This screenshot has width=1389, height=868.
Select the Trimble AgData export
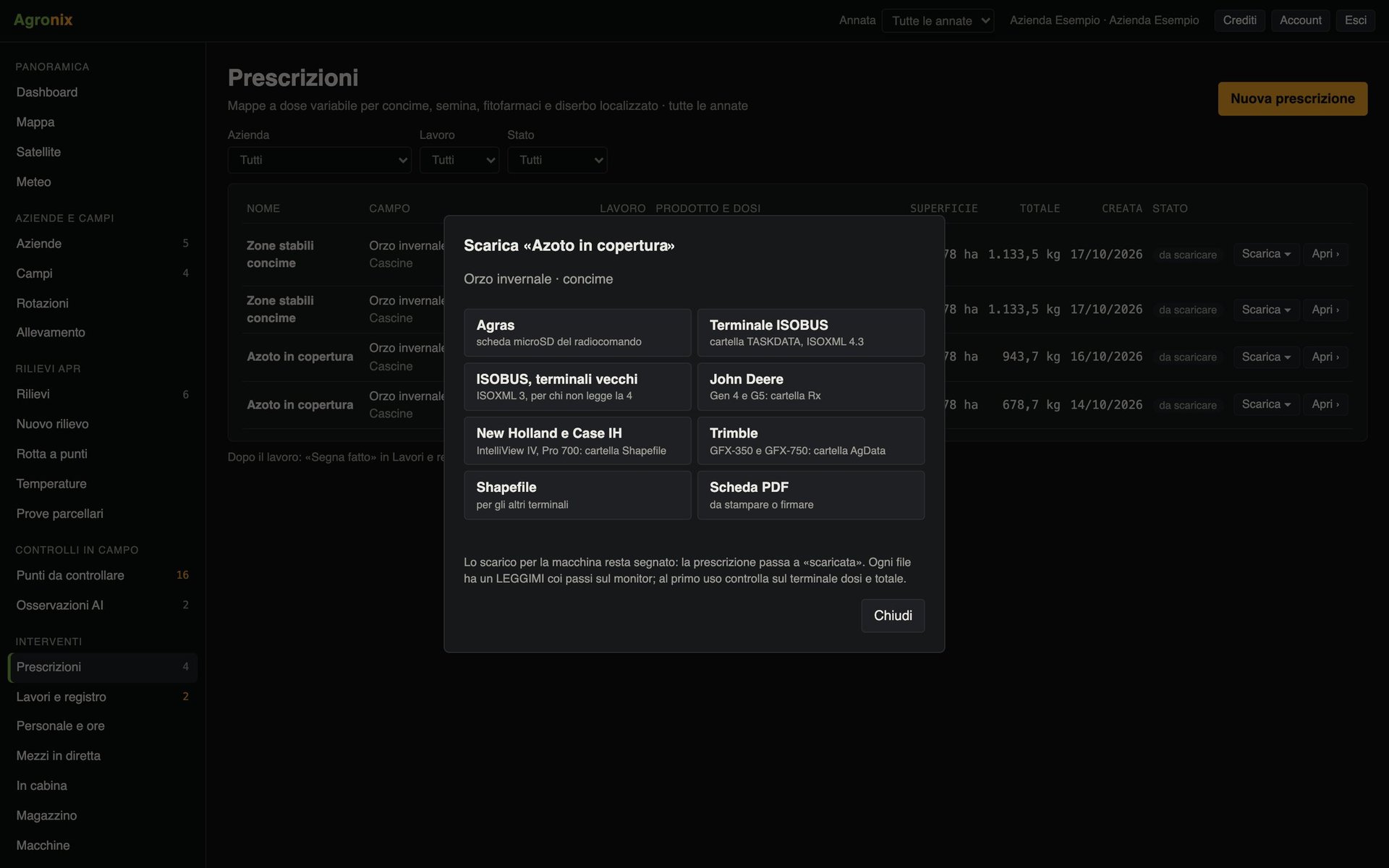(811, 441)
